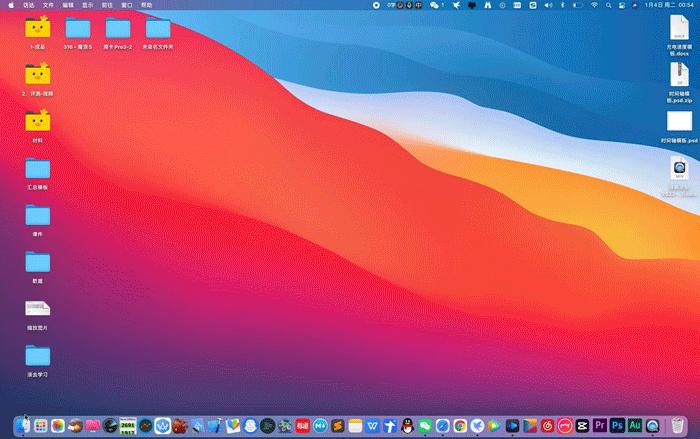Open WeChat status item in menu bar
This screenshot has width=700, height=439.
click(436, 5)
